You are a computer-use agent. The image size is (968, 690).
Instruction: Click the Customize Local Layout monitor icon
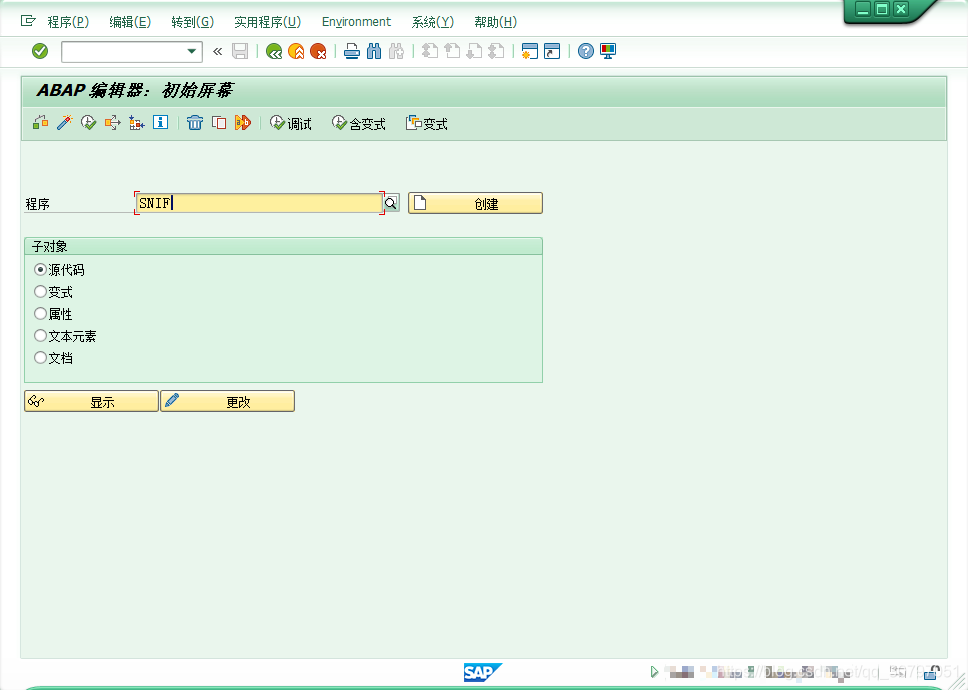click(608, 51)
